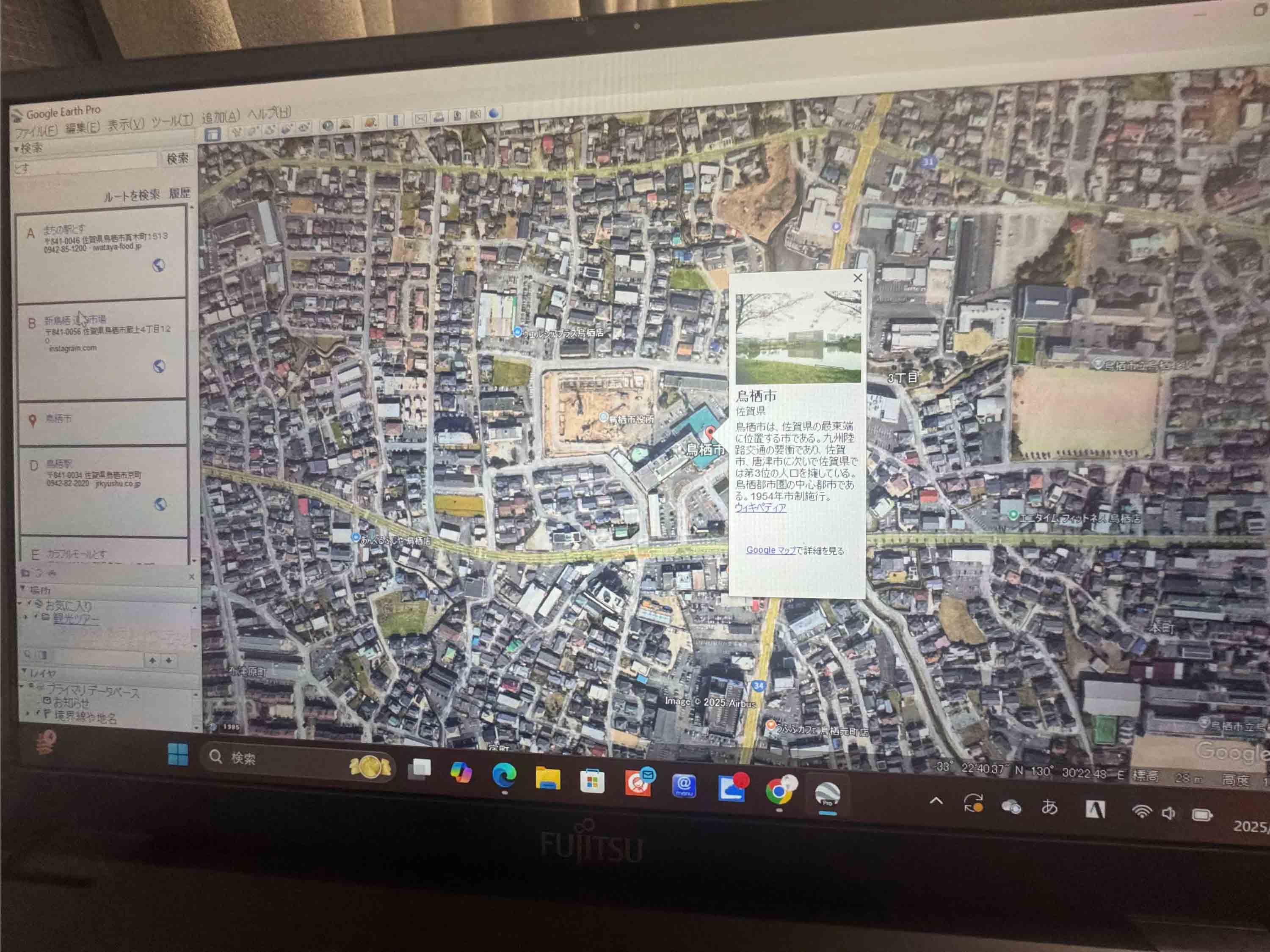
Task: Collapse the 検索 panel header triangle
Action: (17, 149)
